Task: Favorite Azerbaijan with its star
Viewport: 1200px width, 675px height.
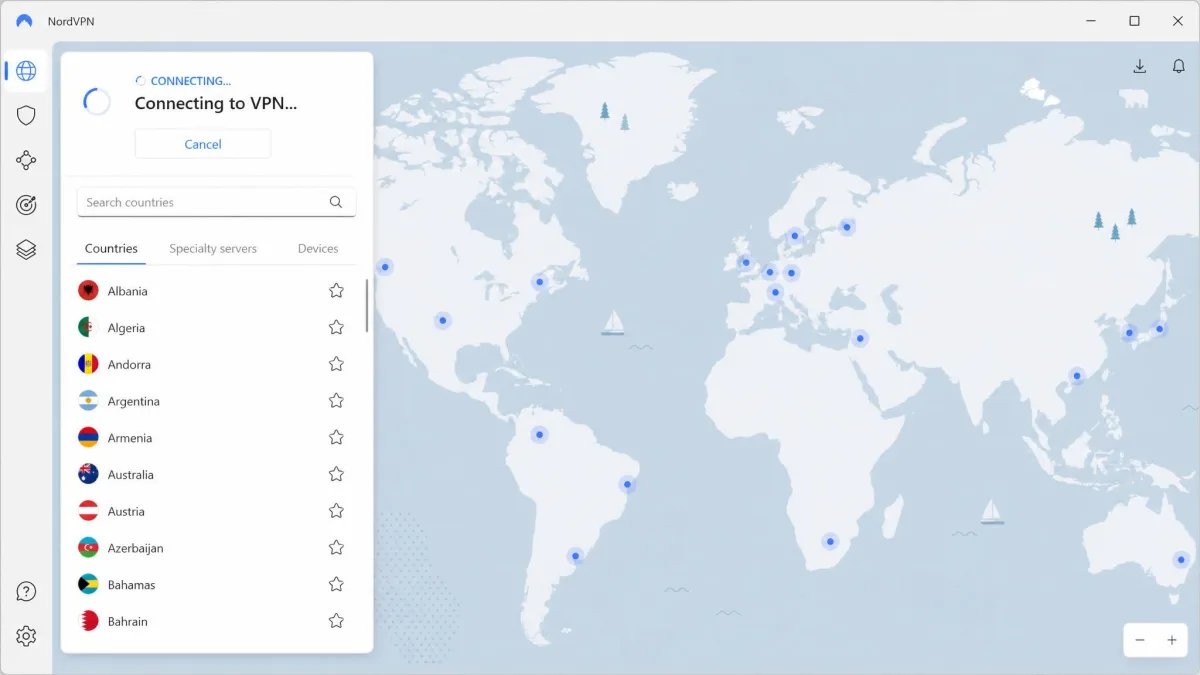Action: tap(336, 547)
